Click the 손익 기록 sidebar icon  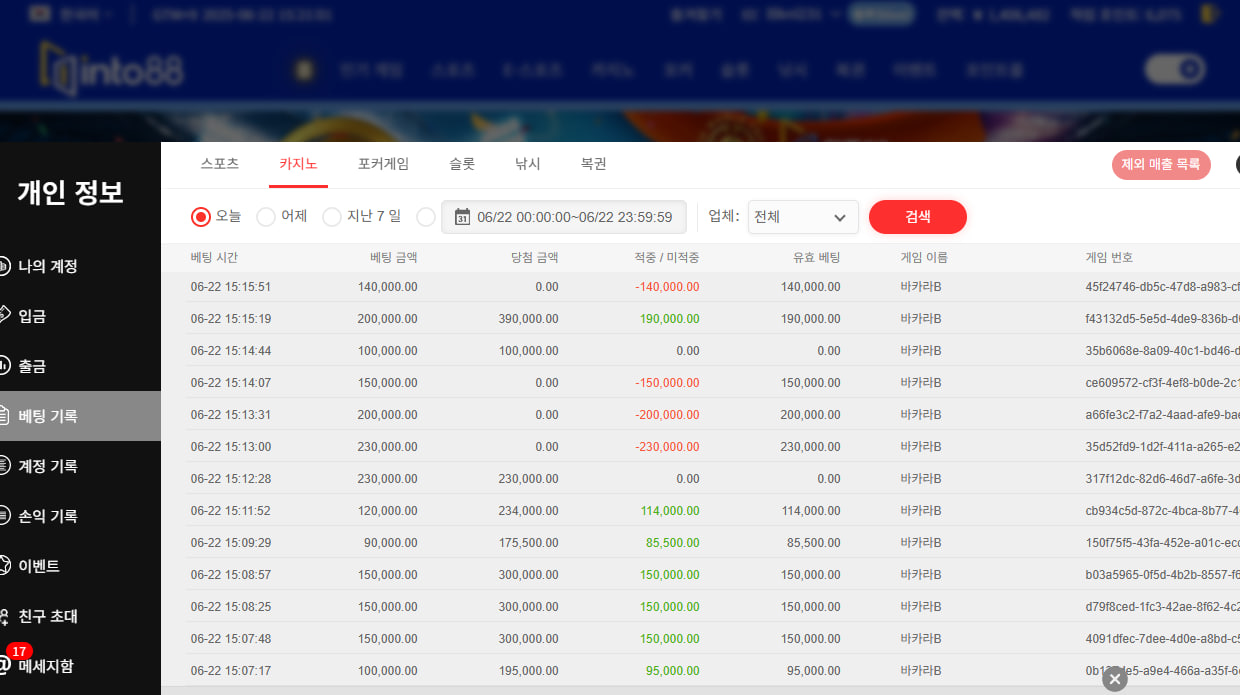4,516
